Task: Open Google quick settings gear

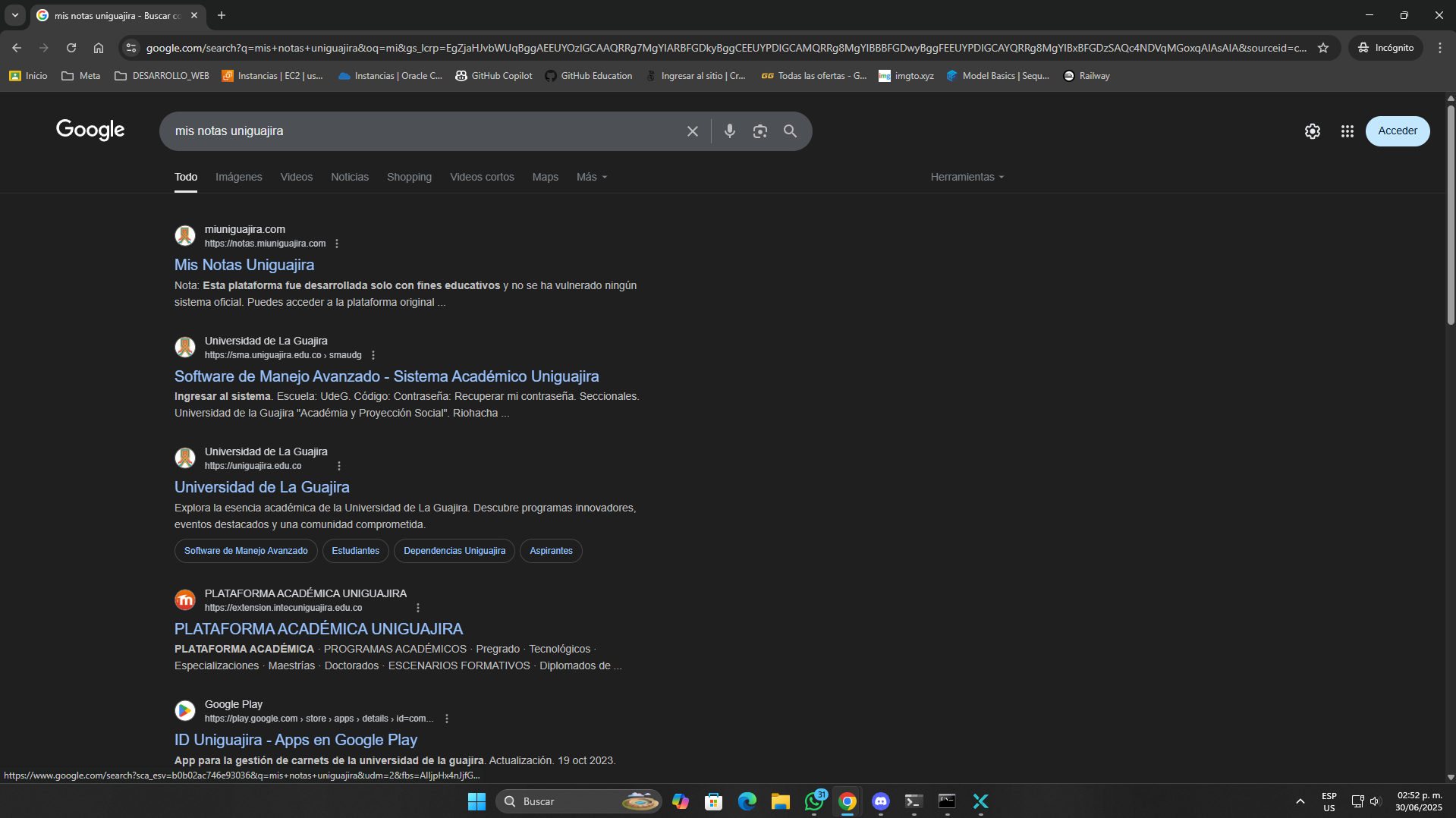Action: pos(1312,131)
